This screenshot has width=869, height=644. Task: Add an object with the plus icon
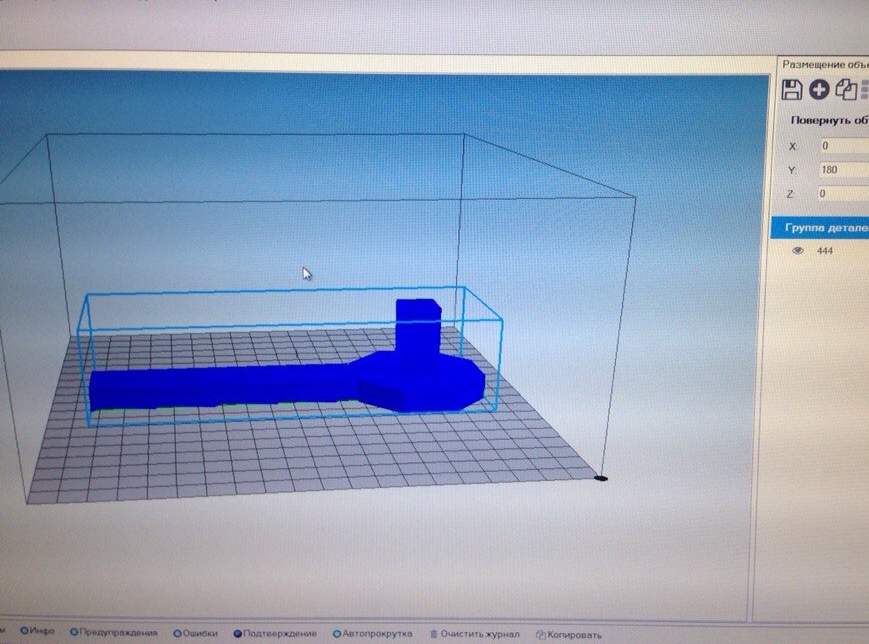tap(819, 89)
